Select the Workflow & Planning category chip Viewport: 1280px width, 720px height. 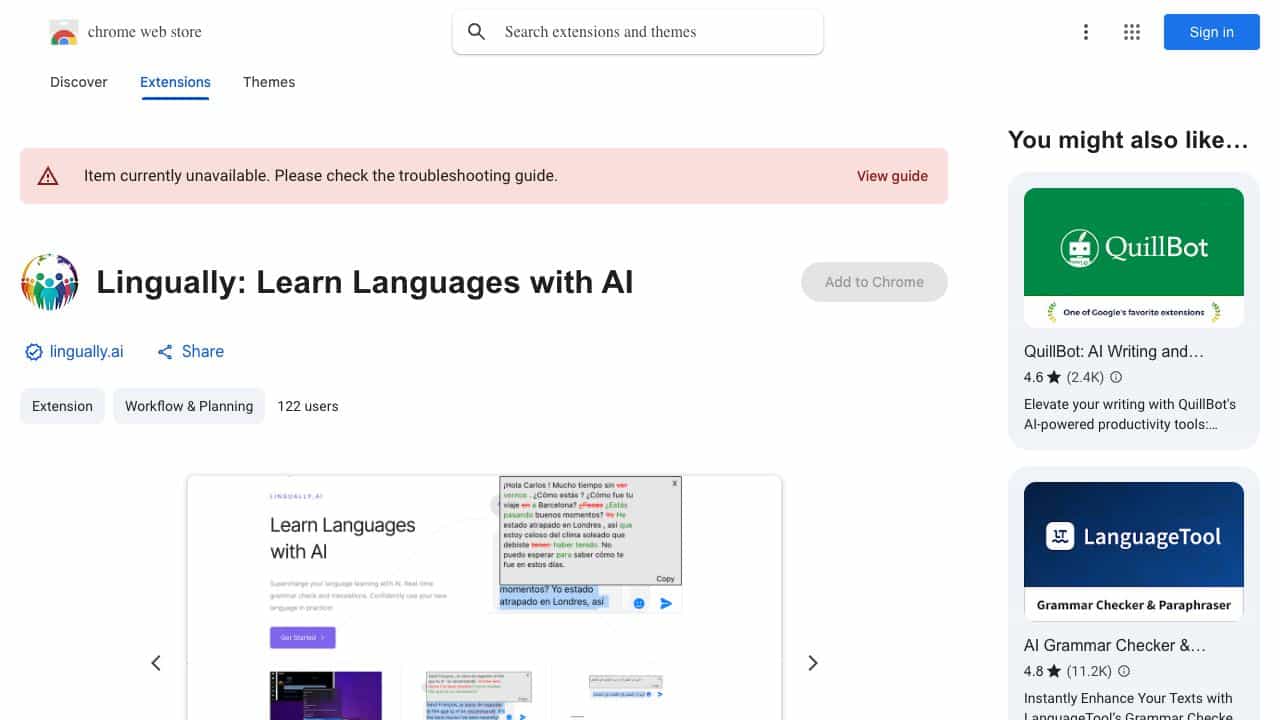click(x=189, y=406)
